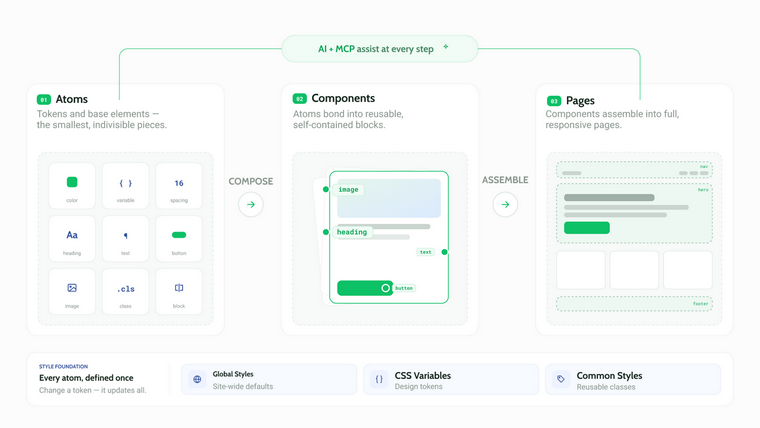This screenshot has height=428, width=760.
Task: Open the Common Styles card
Action: coord(633,380)
